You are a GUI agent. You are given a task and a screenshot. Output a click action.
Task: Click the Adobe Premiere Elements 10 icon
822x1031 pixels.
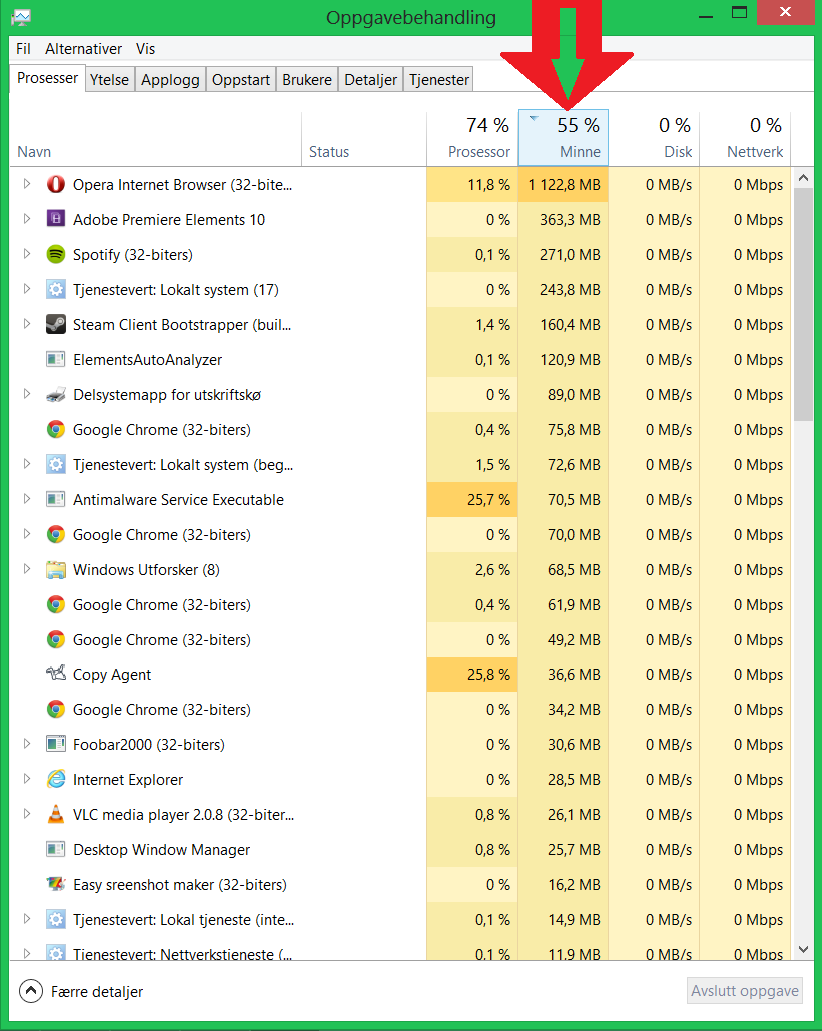pos(56,220)
